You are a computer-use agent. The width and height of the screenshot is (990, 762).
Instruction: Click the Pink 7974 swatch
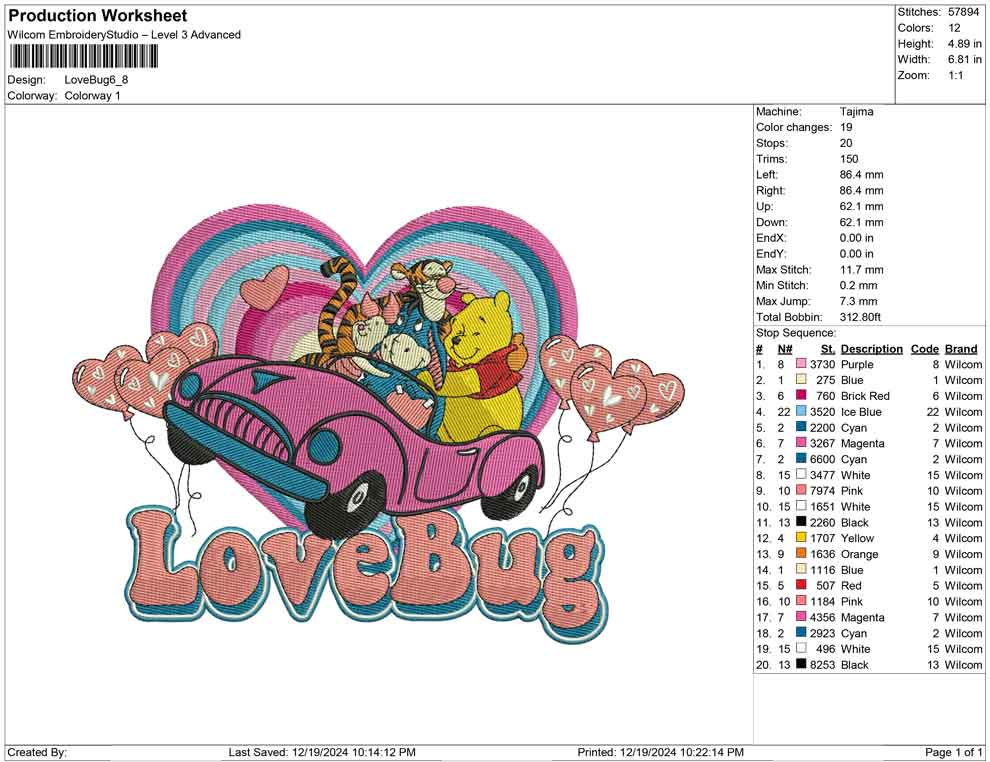pyautogui.click(x=801, y=490)
